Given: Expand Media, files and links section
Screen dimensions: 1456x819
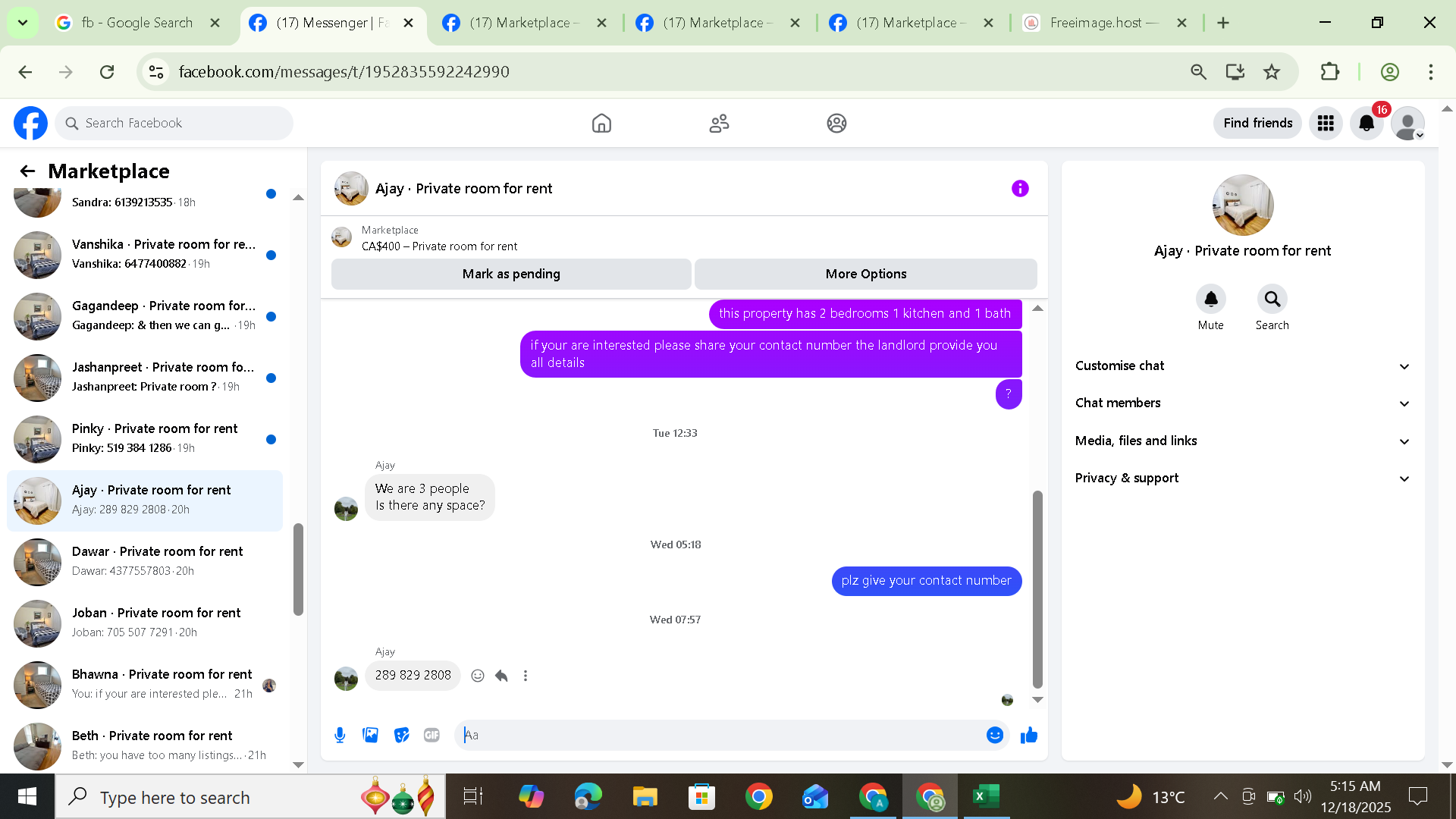Looking at the screenshot, I should (x=1242, y=441).
